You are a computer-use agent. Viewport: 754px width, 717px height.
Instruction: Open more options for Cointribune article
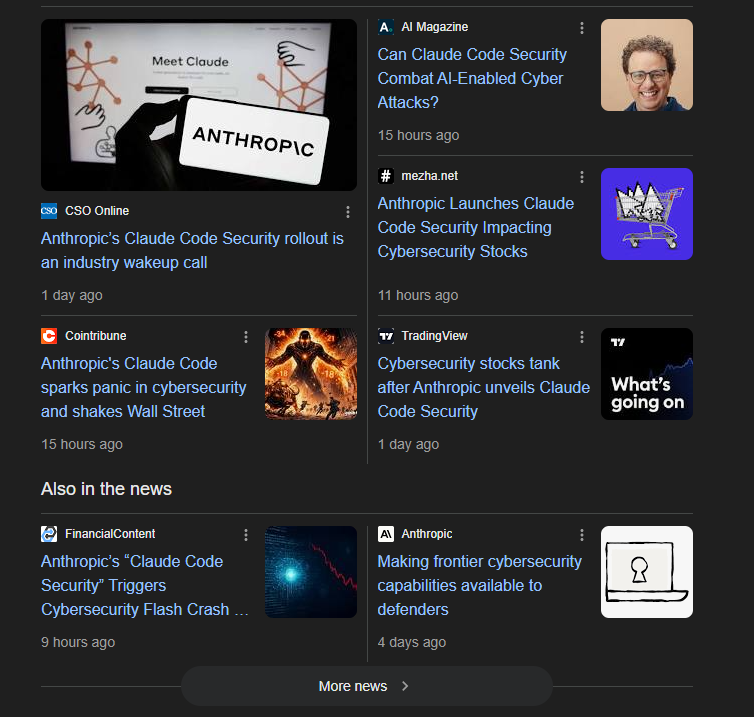point(246,337)
